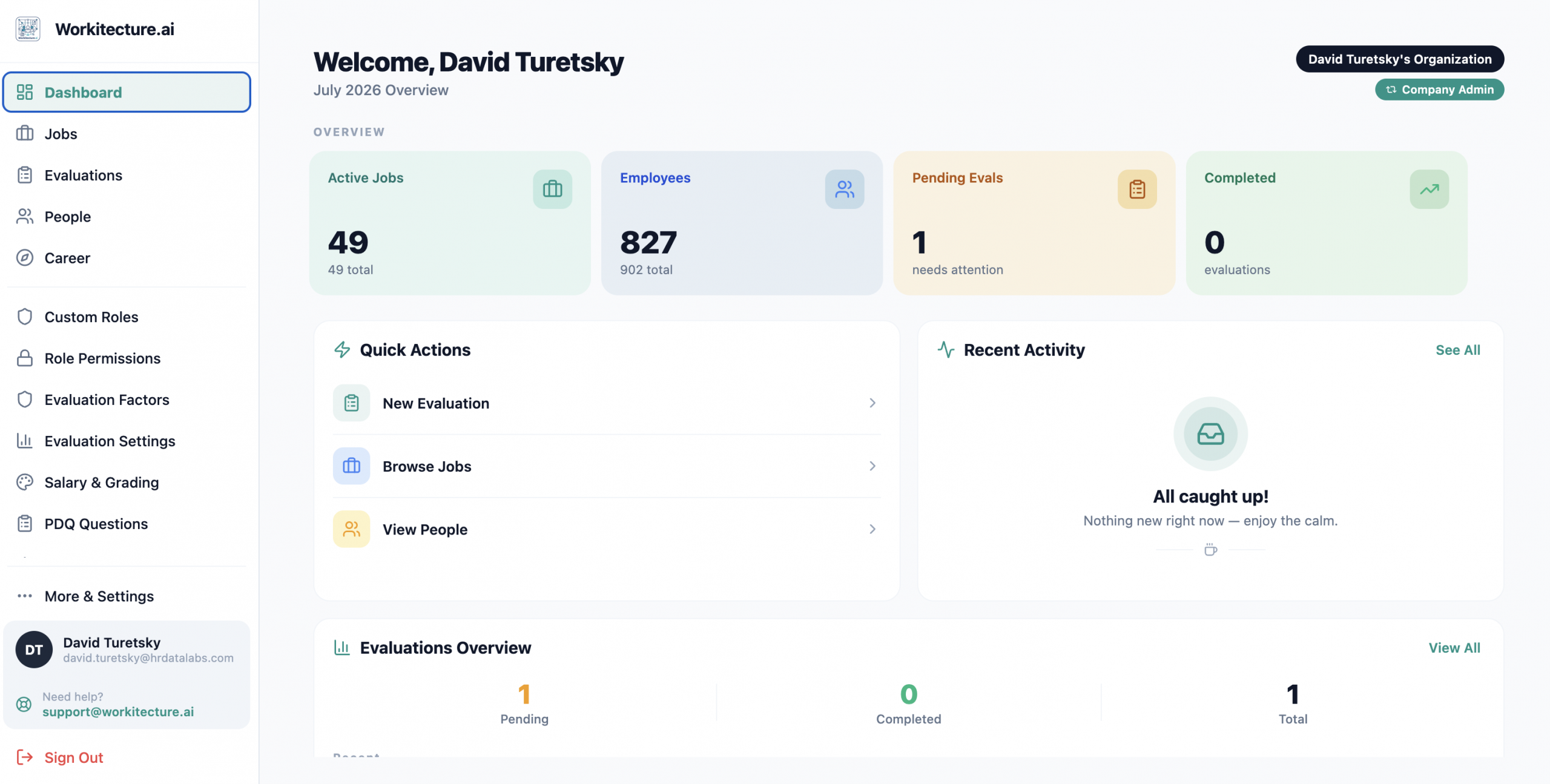Click the Evaluation Settings chart icon
The width and height of the screenshot is (1550, 784).
click(x=25, y=441)
